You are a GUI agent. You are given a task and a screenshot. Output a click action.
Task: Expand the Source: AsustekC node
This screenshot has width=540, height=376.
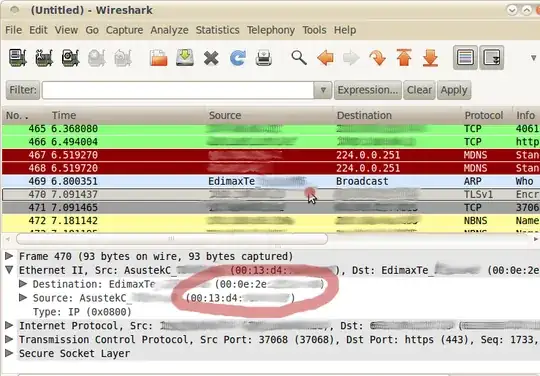point(23,297)
